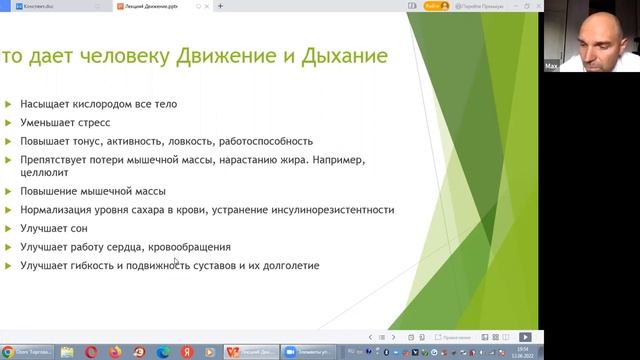Switch to reading view icon
Screen dimensions: 640x360
pyautogui.click(x=506, y=337)
